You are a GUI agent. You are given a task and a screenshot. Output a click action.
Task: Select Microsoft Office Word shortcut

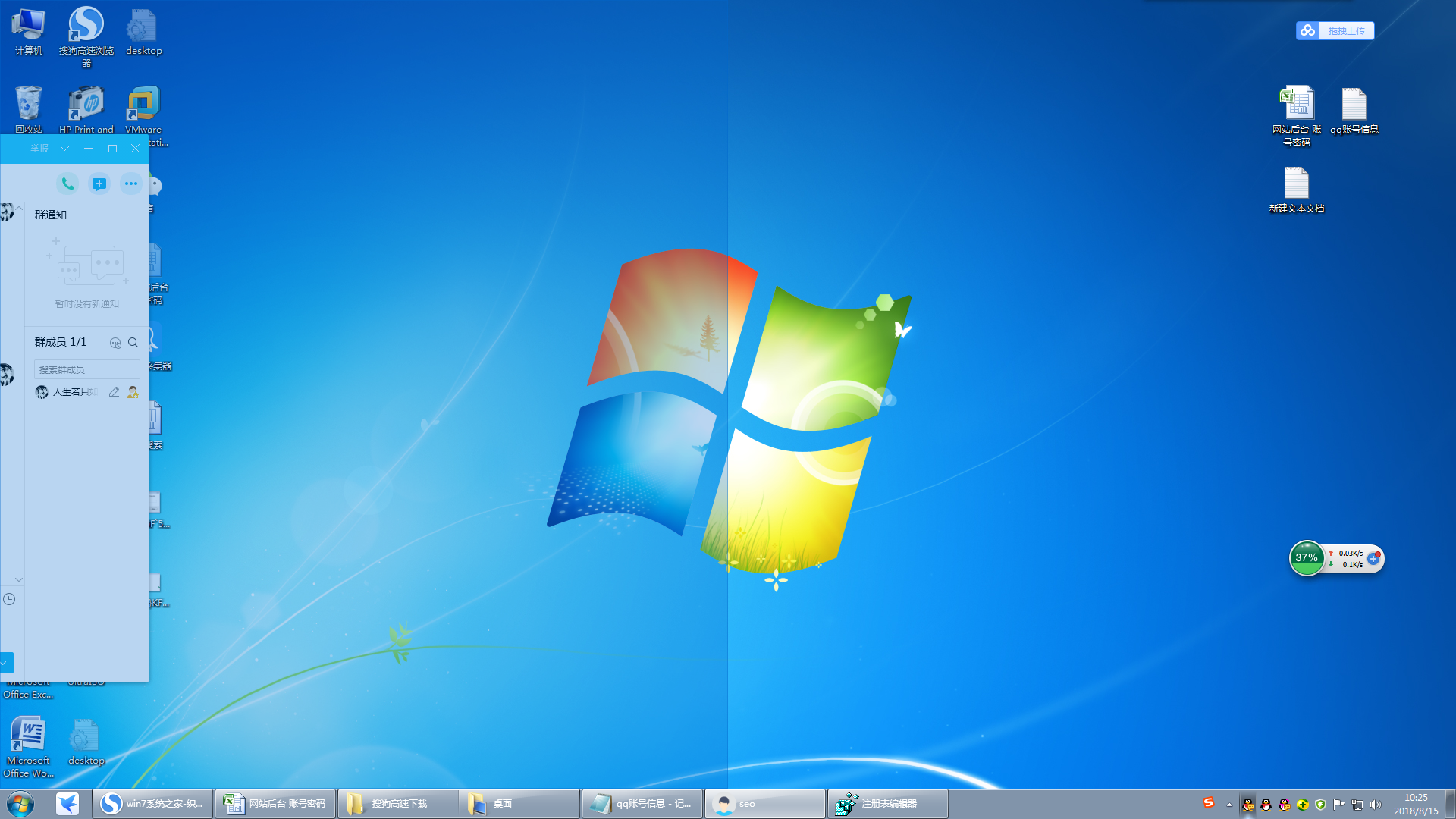29,747
